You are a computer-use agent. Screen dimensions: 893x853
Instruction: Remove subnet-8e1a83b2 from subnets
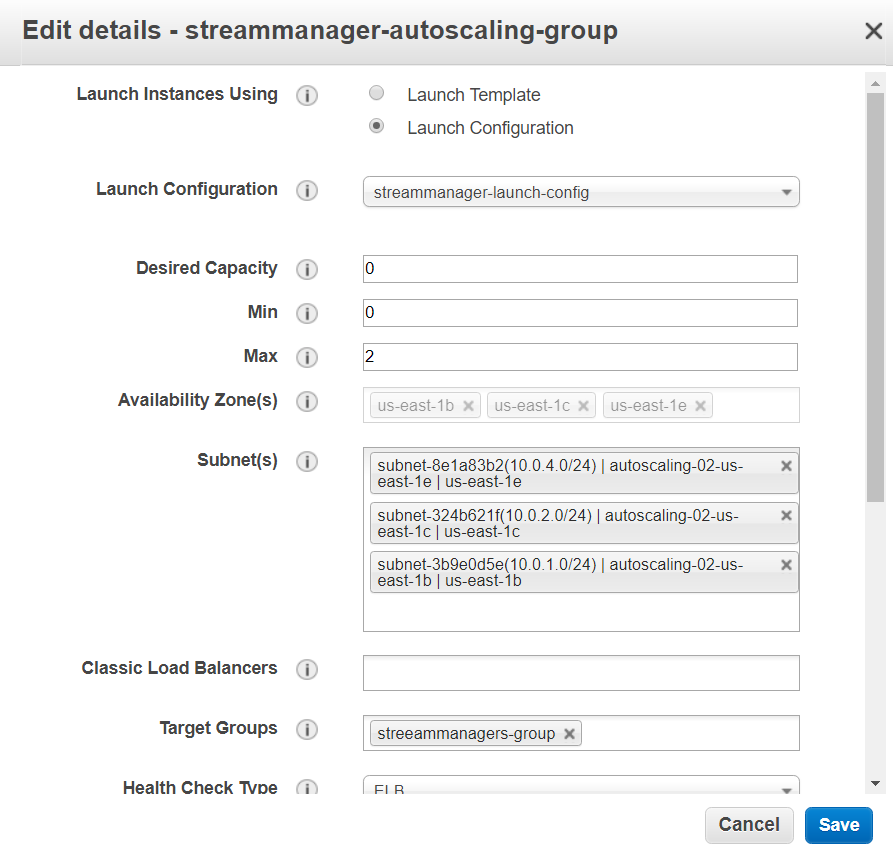click(786, 466)
